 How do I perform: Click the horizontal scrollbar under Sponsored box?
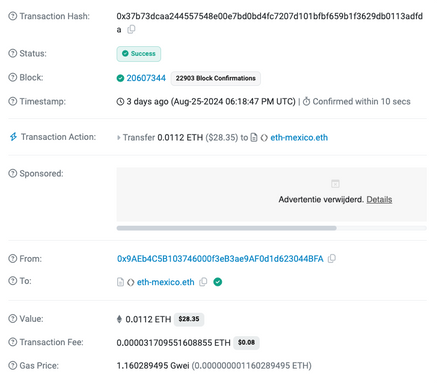click(227, 228)
